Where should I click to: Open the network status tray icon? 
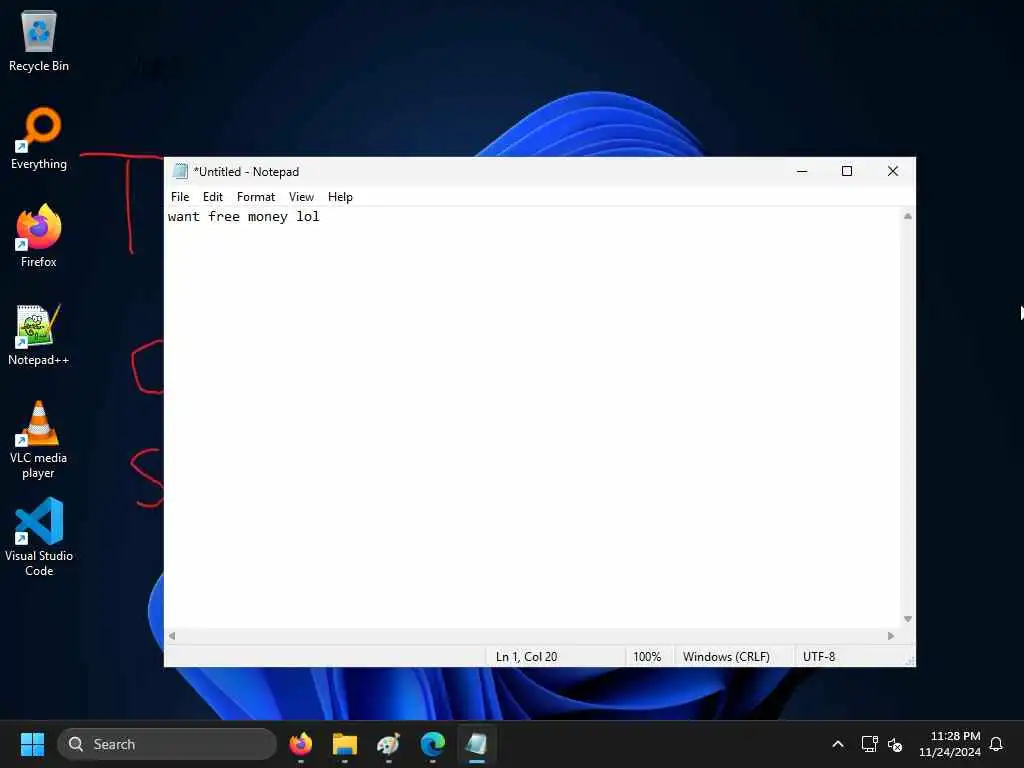tap(869, 744)
